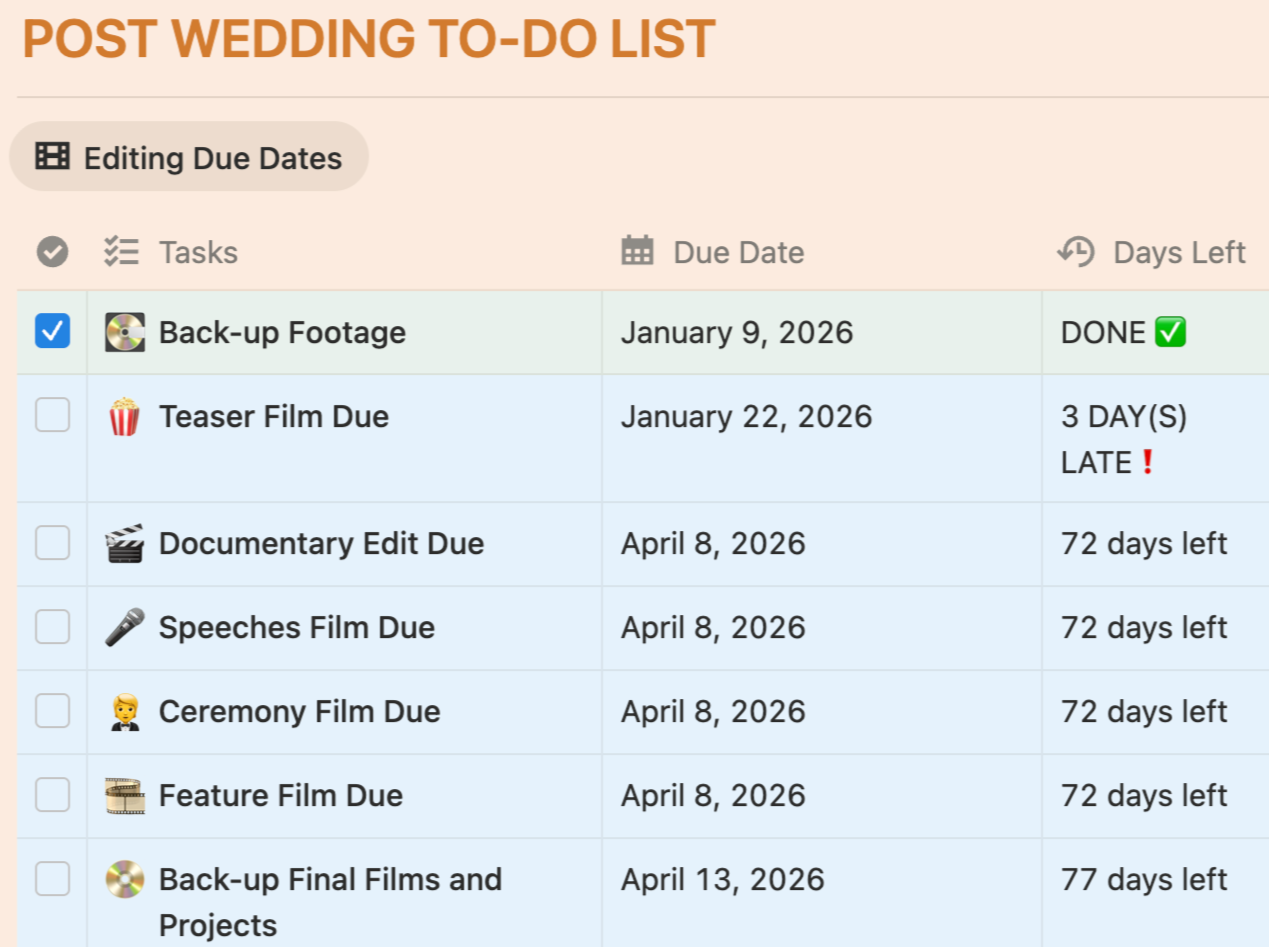Open the Speeches Film Due task page
This screenshot has width=1269, height=947.
296,628
